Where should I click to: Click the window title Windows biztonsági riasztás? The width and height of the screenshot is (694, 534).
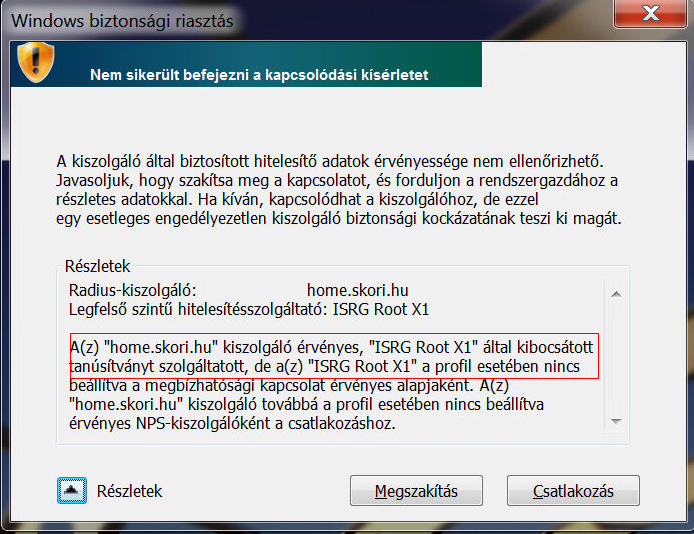(122, 21)
